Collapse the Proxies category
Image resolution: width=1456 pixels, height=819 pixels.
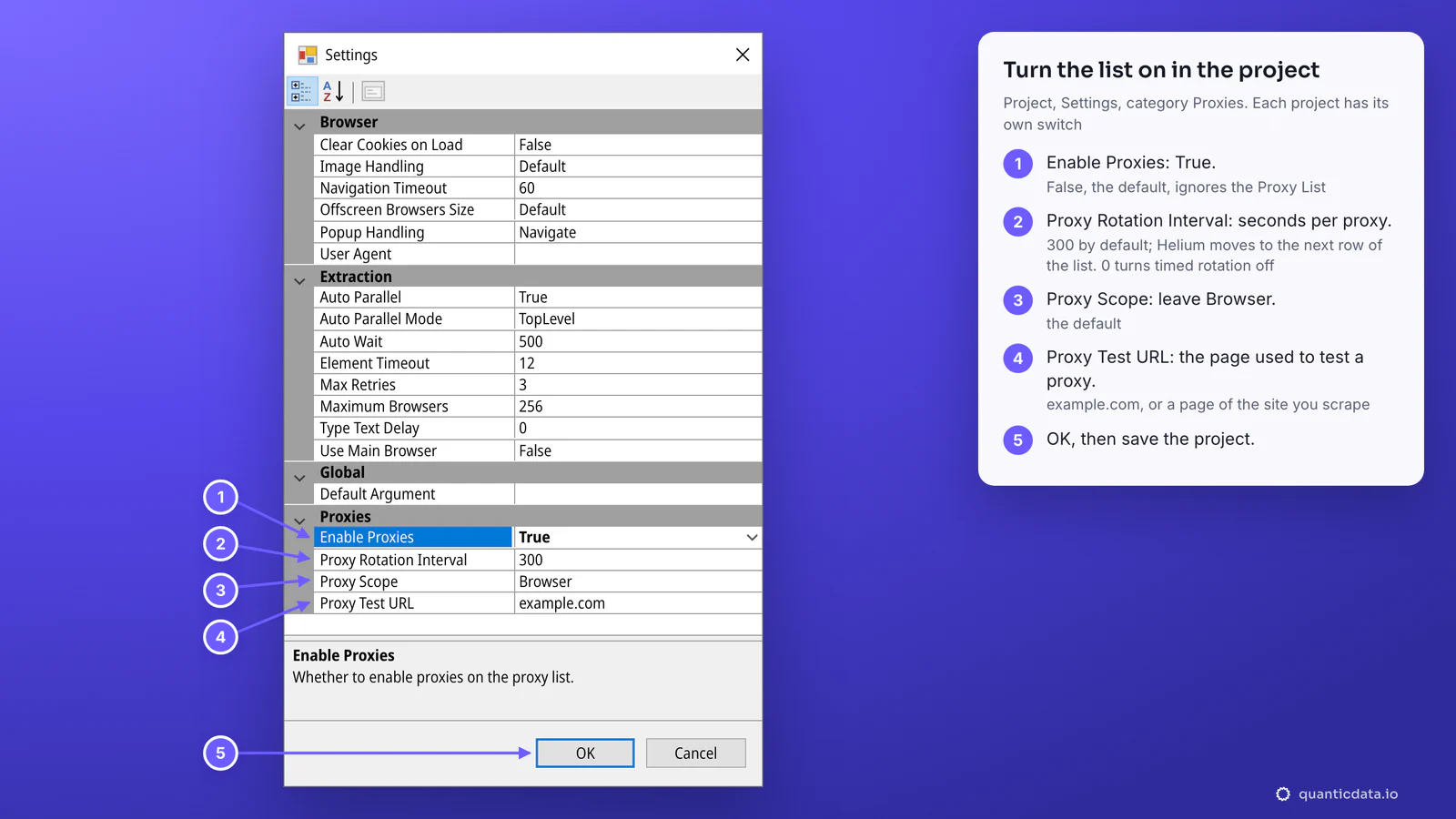(x=299, y=521)
